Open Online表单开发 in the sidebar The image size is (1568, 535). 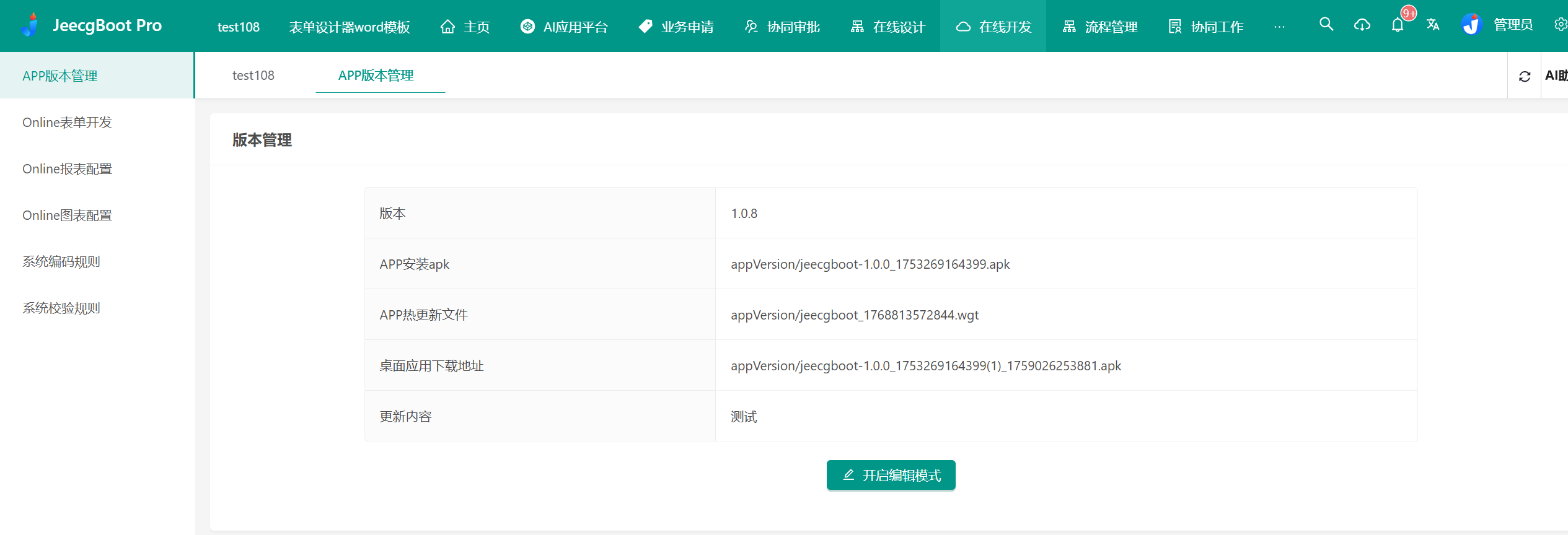click(67, 123)
